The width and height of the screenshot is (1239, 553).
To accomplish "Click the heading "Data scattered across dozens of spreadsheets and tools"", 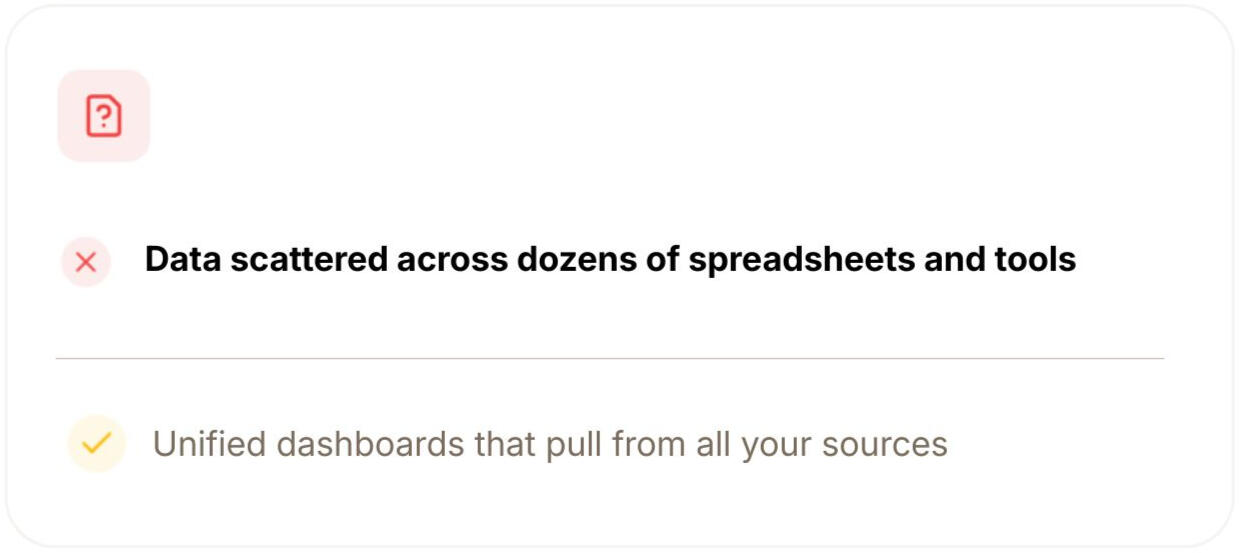I will pyautogui.click(x=610, y=260).
